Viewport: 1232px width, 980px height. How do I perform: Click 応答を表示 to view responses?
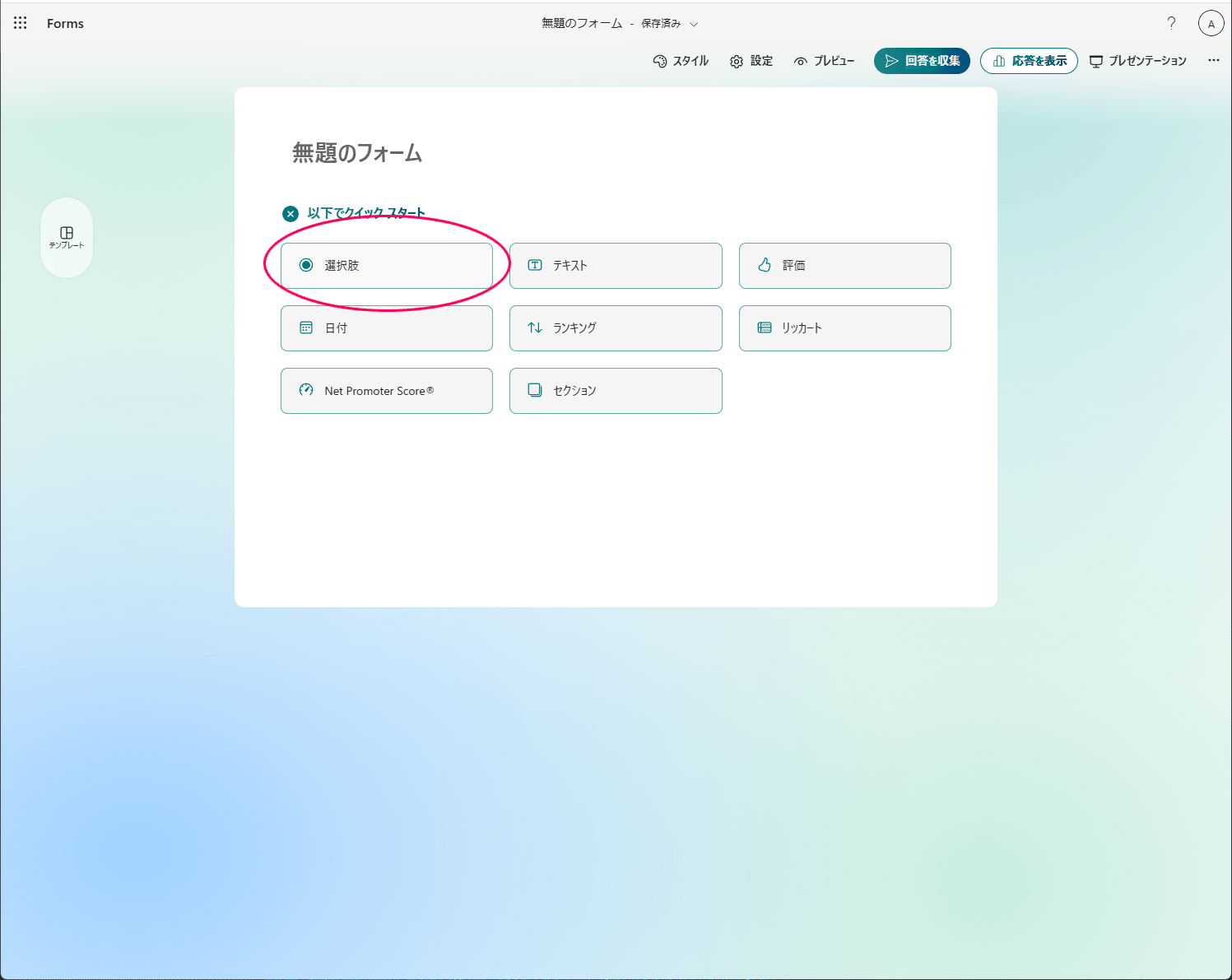1029,60
